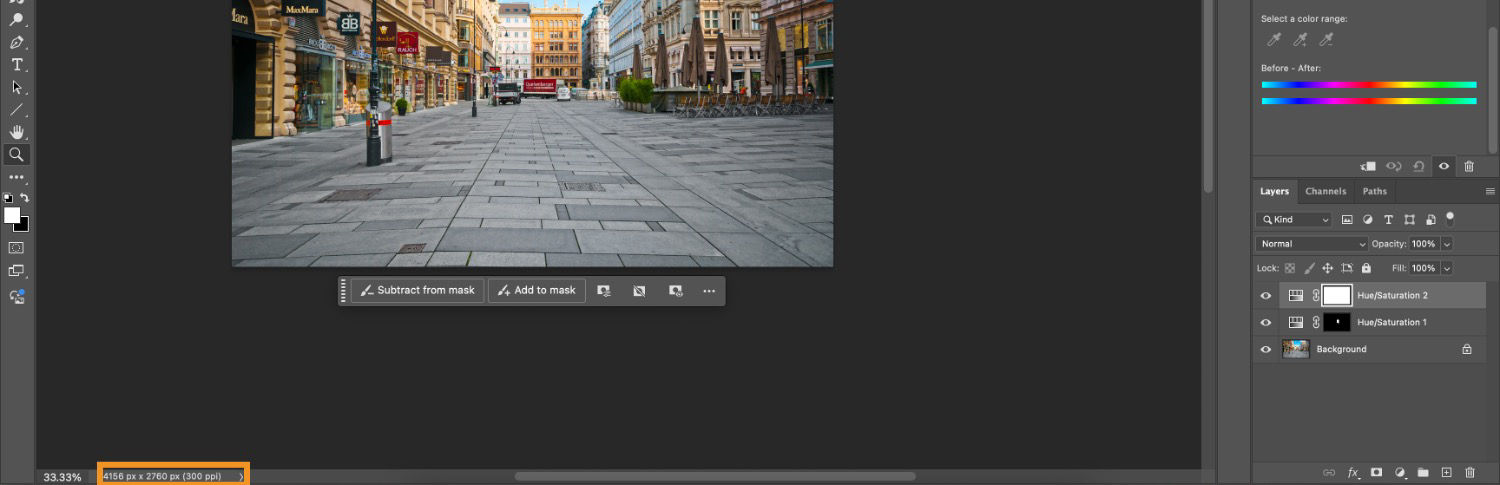The height and width of the screenshot is (485, 1500).
Task: Select the Hand tool
Action: (x=17, y=132)
